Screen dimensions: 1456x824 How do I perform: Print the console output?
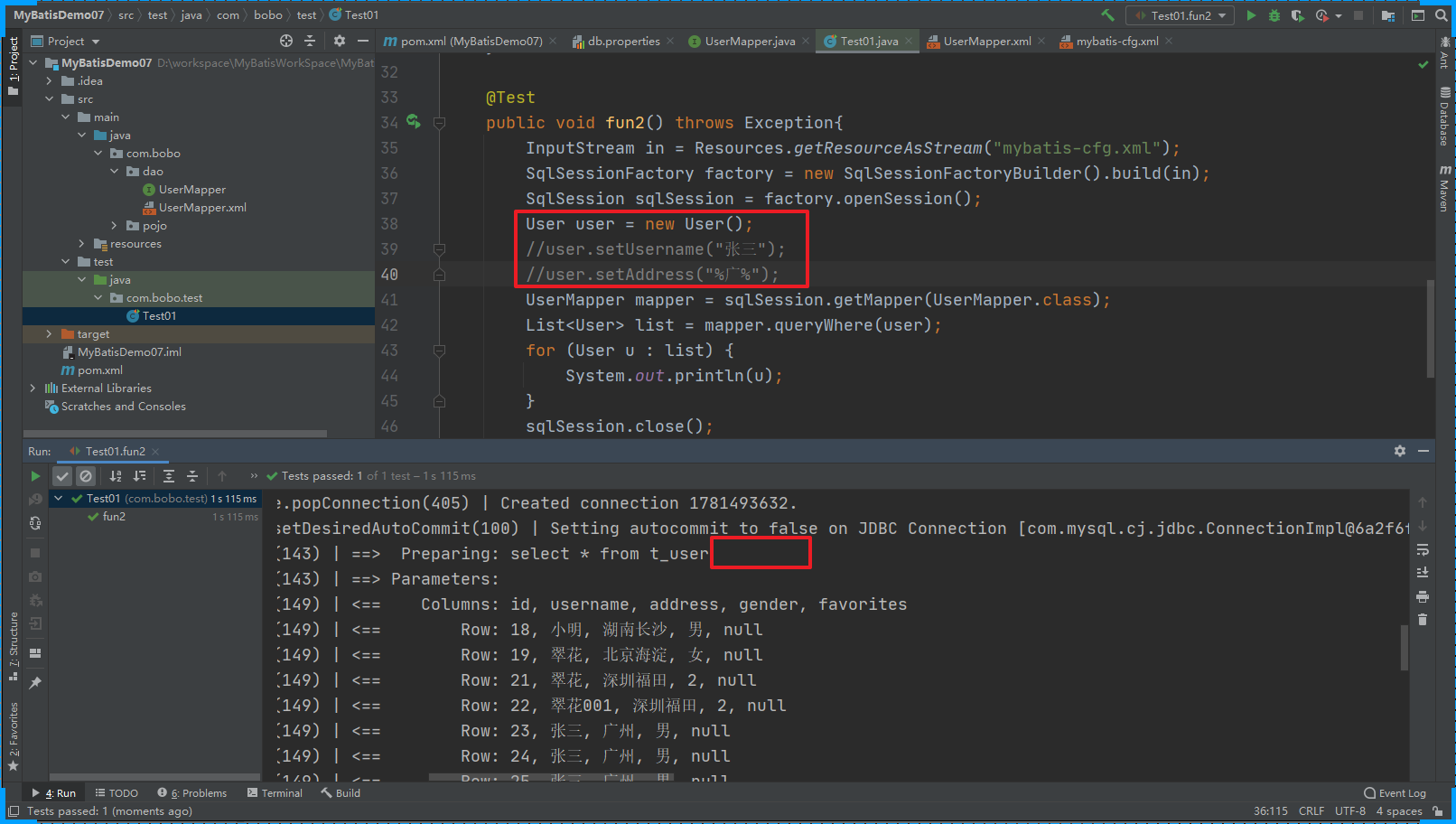1423,596
